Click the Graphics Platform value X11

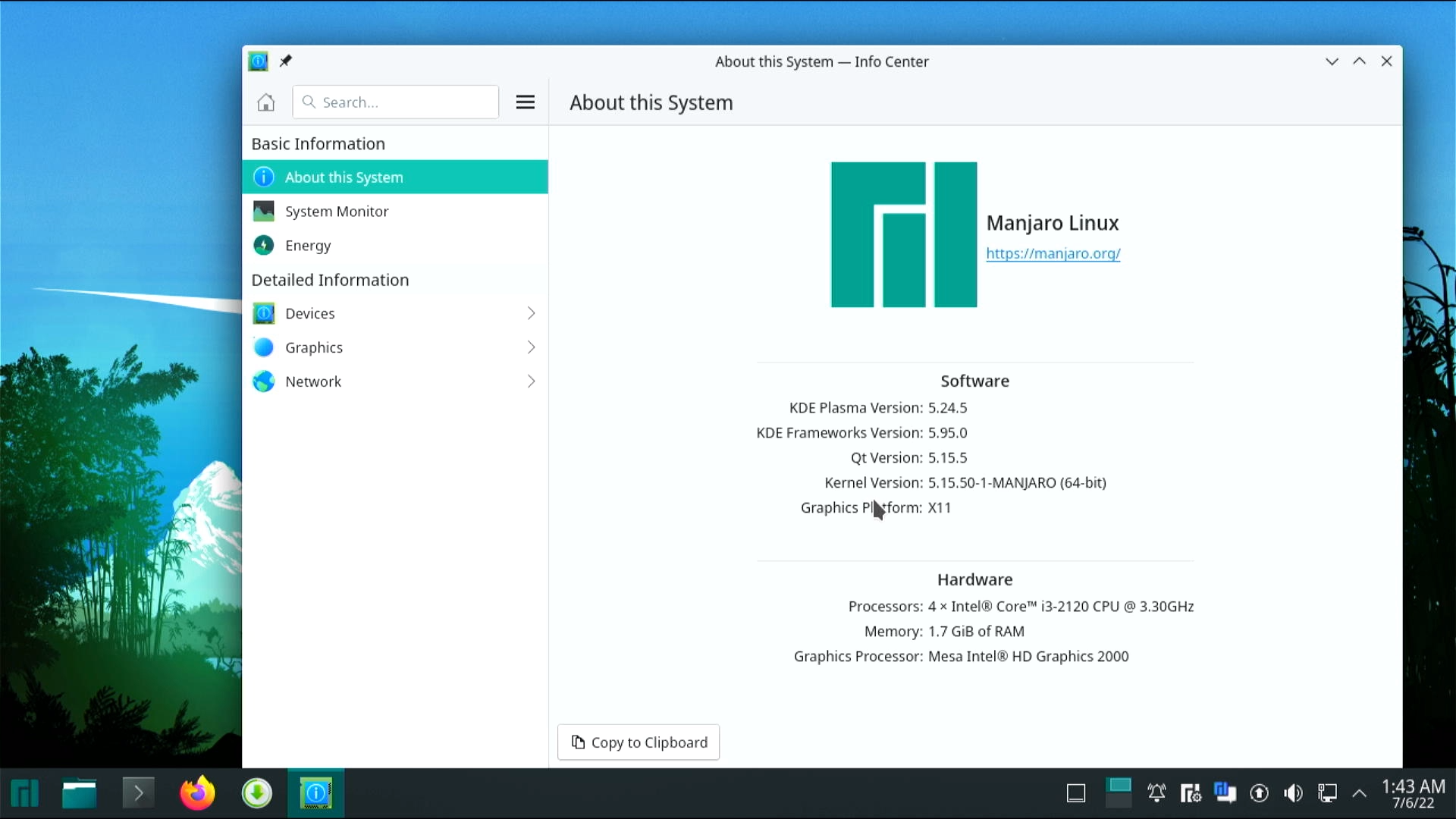pos(940,507)
